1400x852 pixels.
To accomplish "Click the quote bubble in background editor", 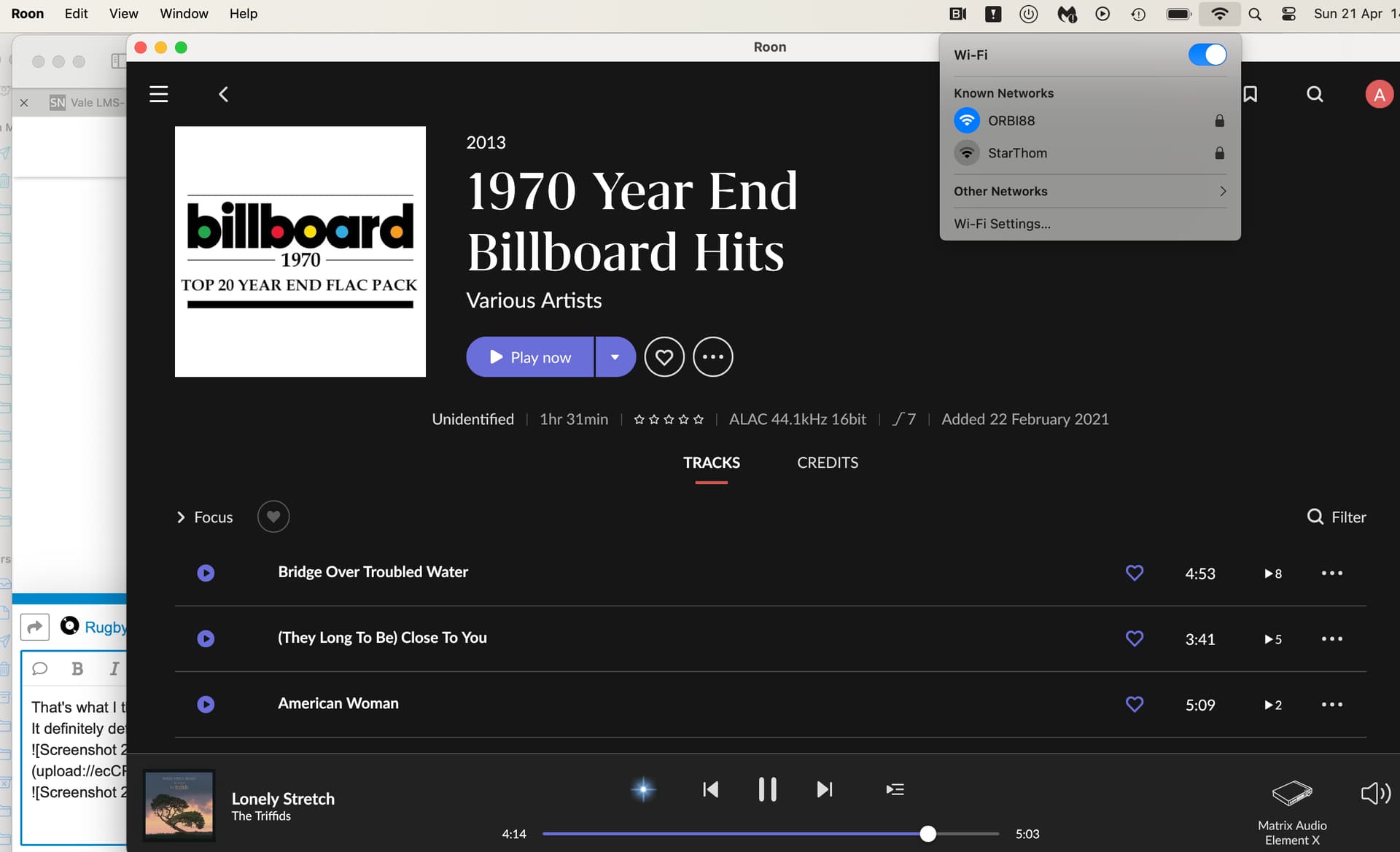I will (x=40, y=668).
